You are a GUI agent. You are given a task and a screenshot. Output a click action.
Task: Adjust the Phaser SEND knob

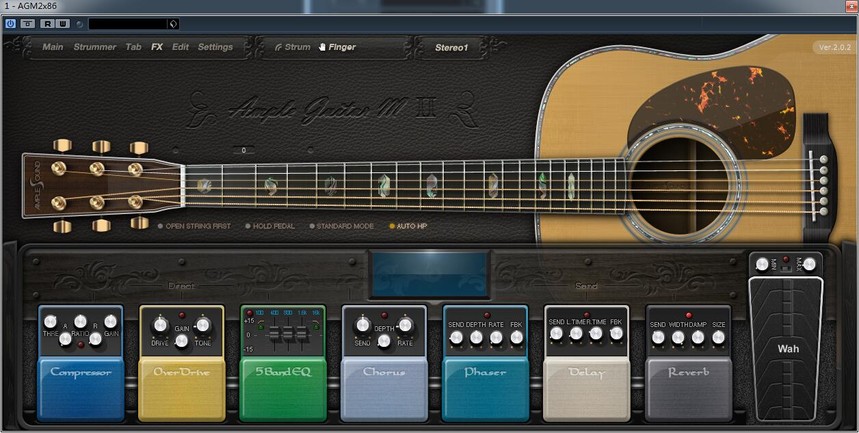pyautogui.click(x=456, y=338)
